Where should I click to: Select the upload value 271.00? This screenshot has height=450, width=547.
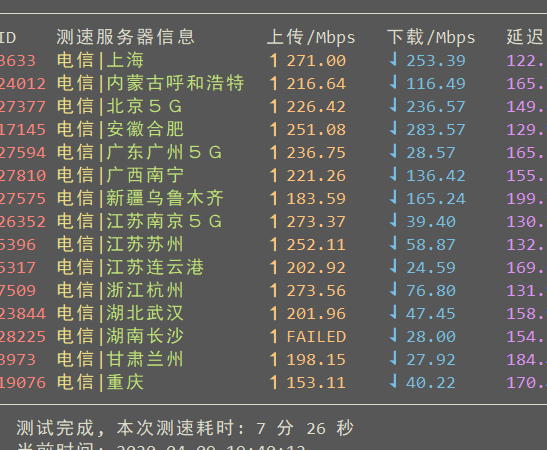pyautogui.click(x=316, y=61)
